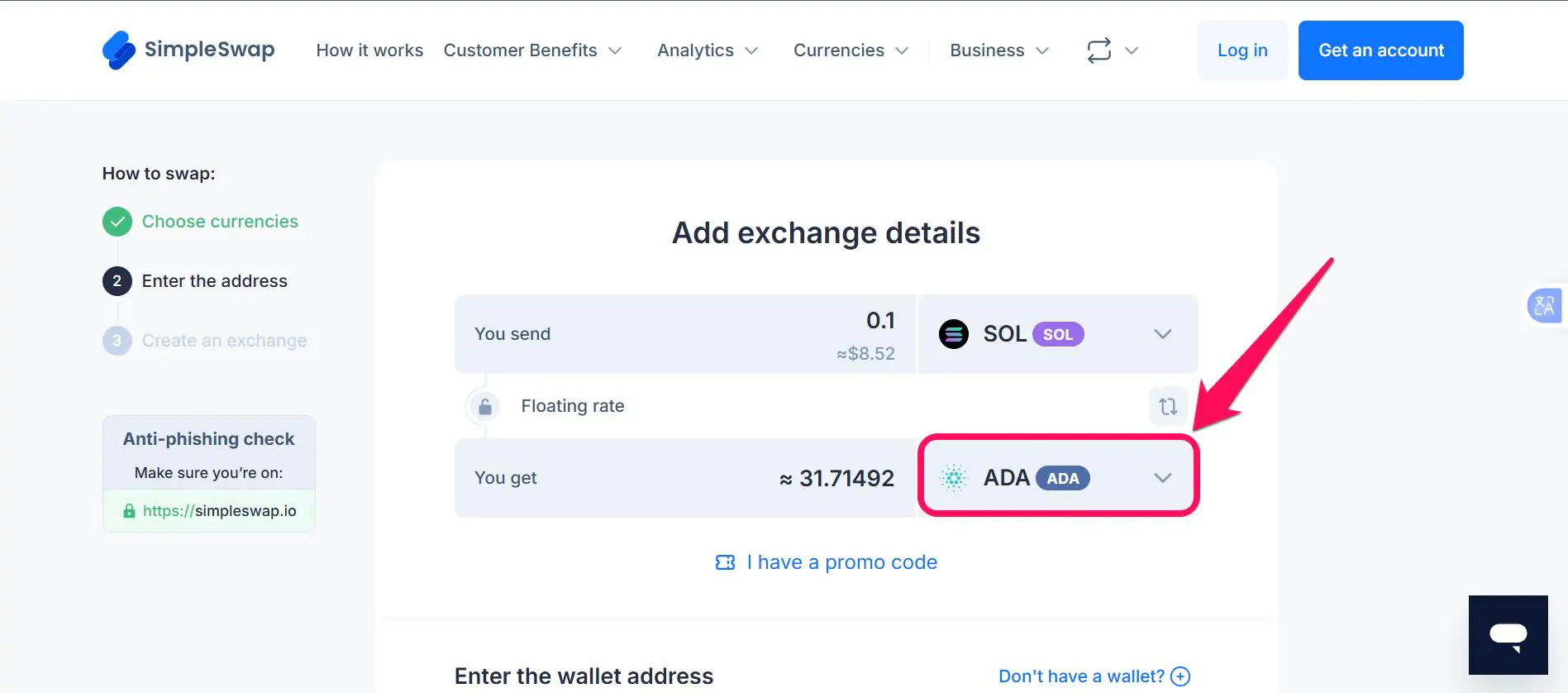The height and width of the screenshot is (693, 1568).
Task: Click the Solana coin icon in You send row
Action: 954,334
